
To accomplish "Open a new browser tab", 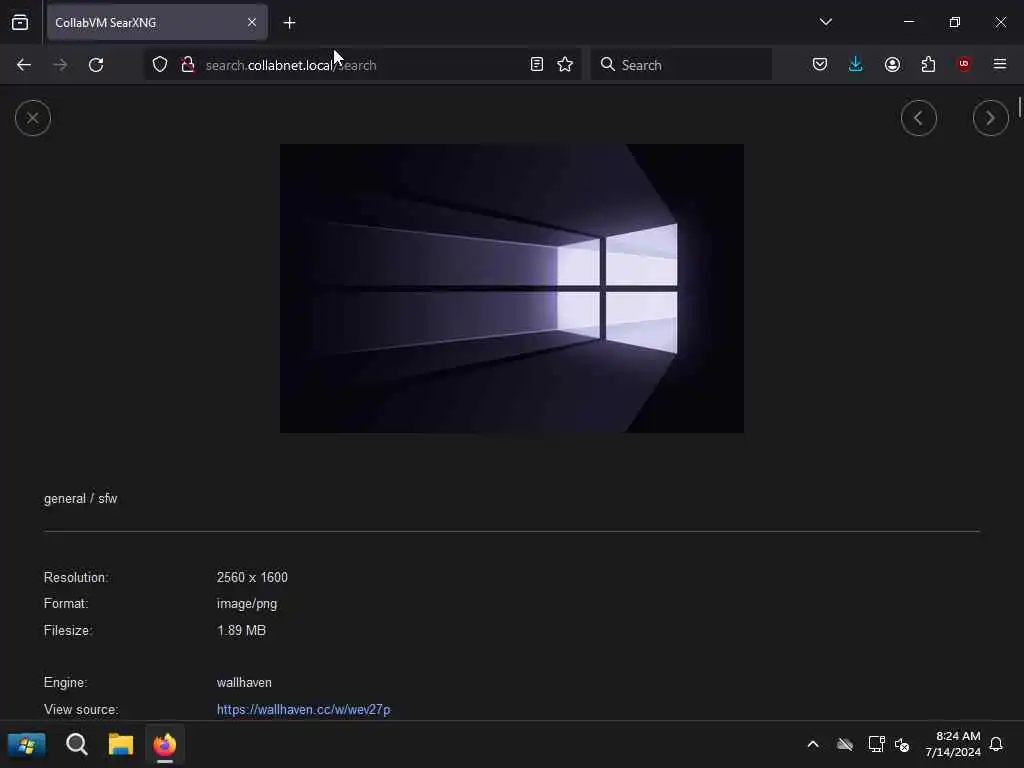I will pos(289,23).
